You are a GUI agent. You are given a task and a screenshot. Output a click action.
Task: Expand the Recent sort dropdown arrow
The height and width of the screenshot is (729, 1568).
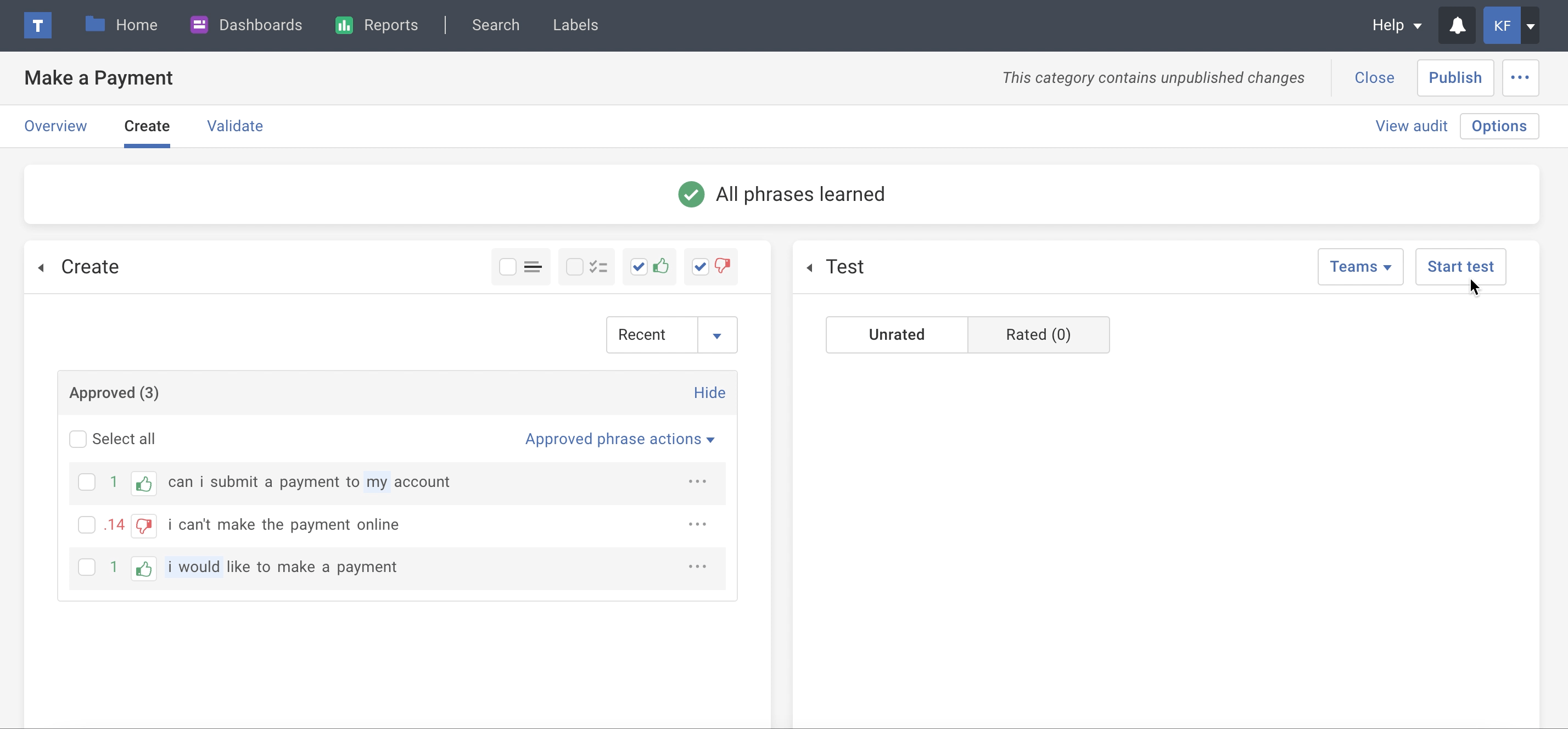(716, 335)
